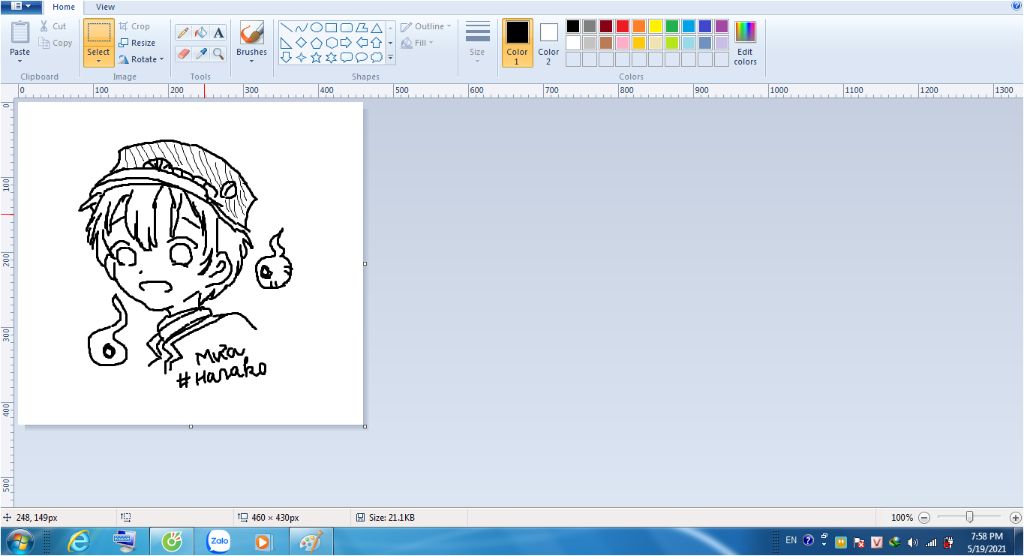Viewport: 1024px width, 556px height.
Task: Open the shape Fill dropdown
Action: point(417,43)
